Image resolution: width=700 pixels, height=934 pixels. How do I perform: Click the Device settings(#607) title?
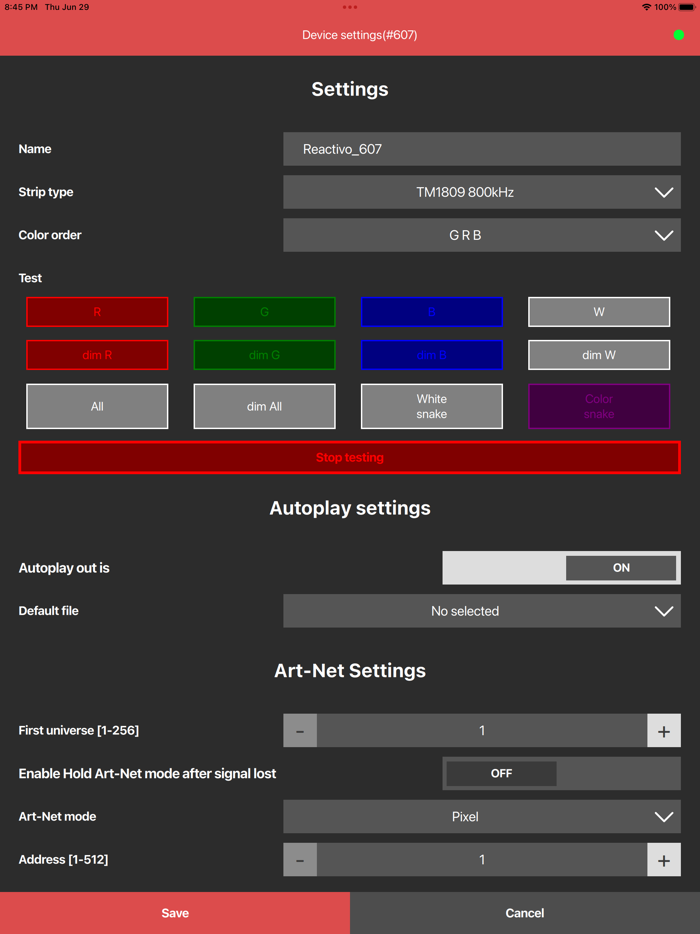(x=359, y=35)
